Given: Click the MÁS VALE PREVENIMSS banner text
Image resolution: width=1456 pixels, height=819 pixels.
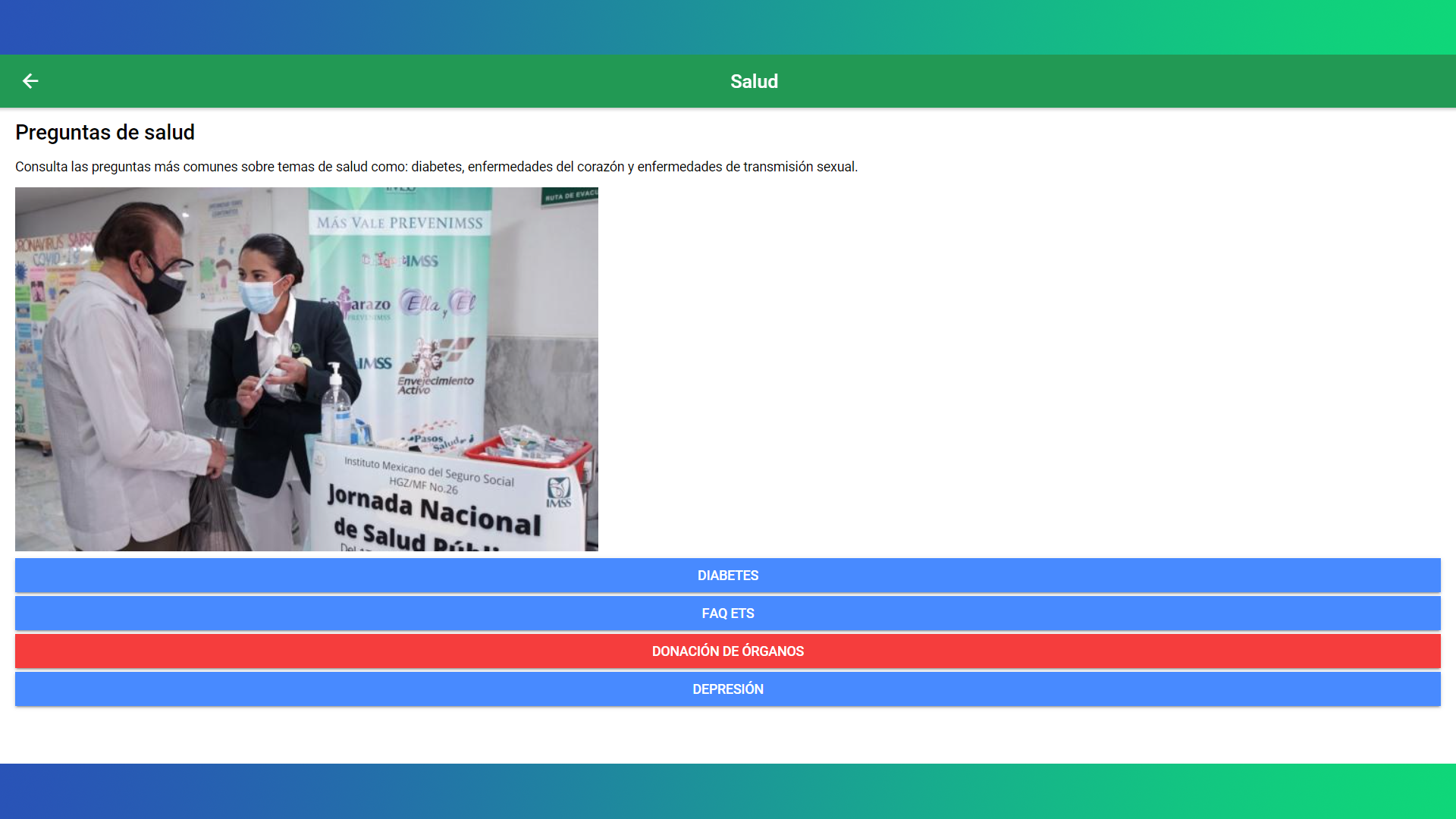Looking at the screenshot, I should pos(400,223).
